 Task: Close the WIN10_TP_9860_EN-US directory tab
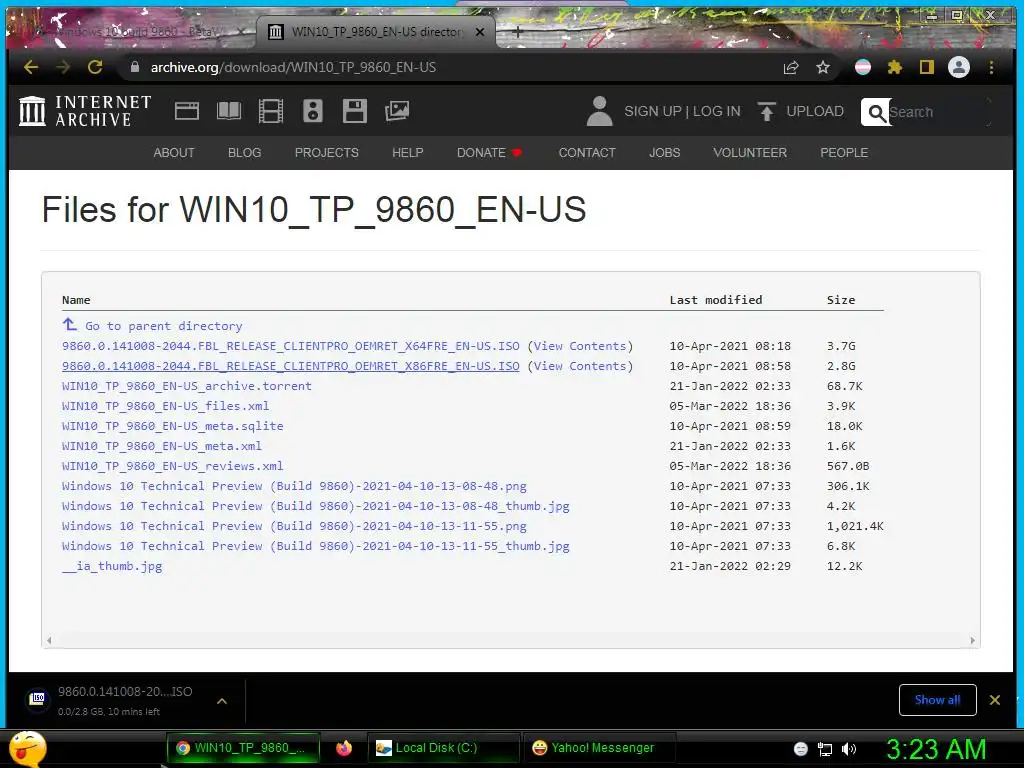pos(480,31)
